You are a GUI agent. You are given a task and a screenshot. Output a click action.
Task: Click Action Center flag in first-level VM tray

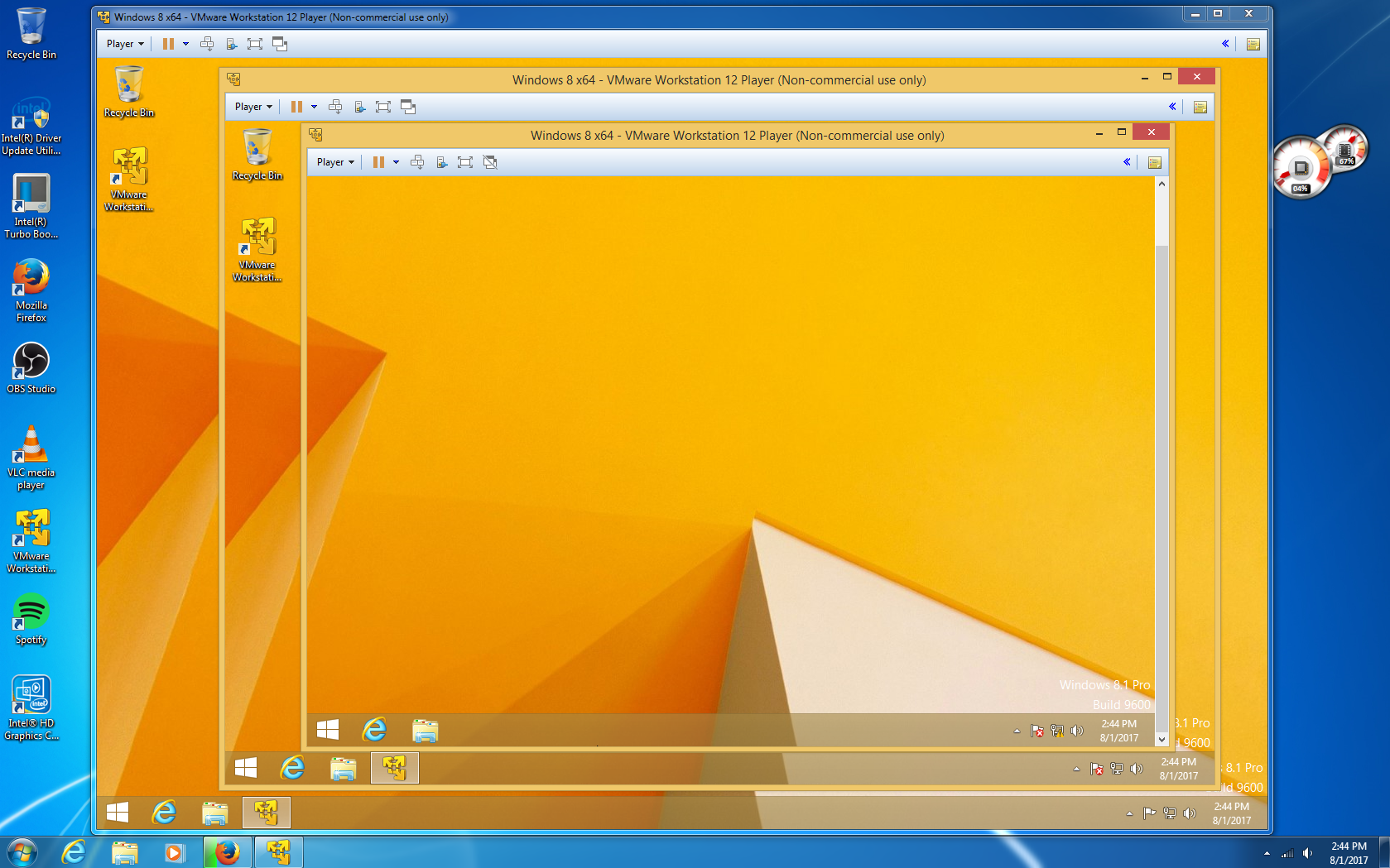(1149, 813)
